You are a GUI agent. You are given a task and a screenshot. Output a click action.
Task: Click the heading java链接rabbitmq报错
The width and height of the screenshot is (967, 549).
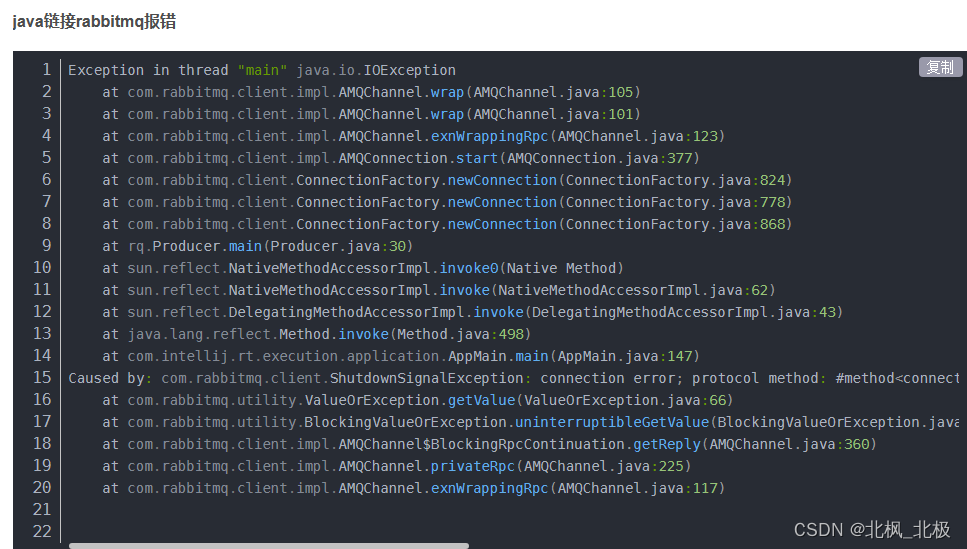(94, 22)
